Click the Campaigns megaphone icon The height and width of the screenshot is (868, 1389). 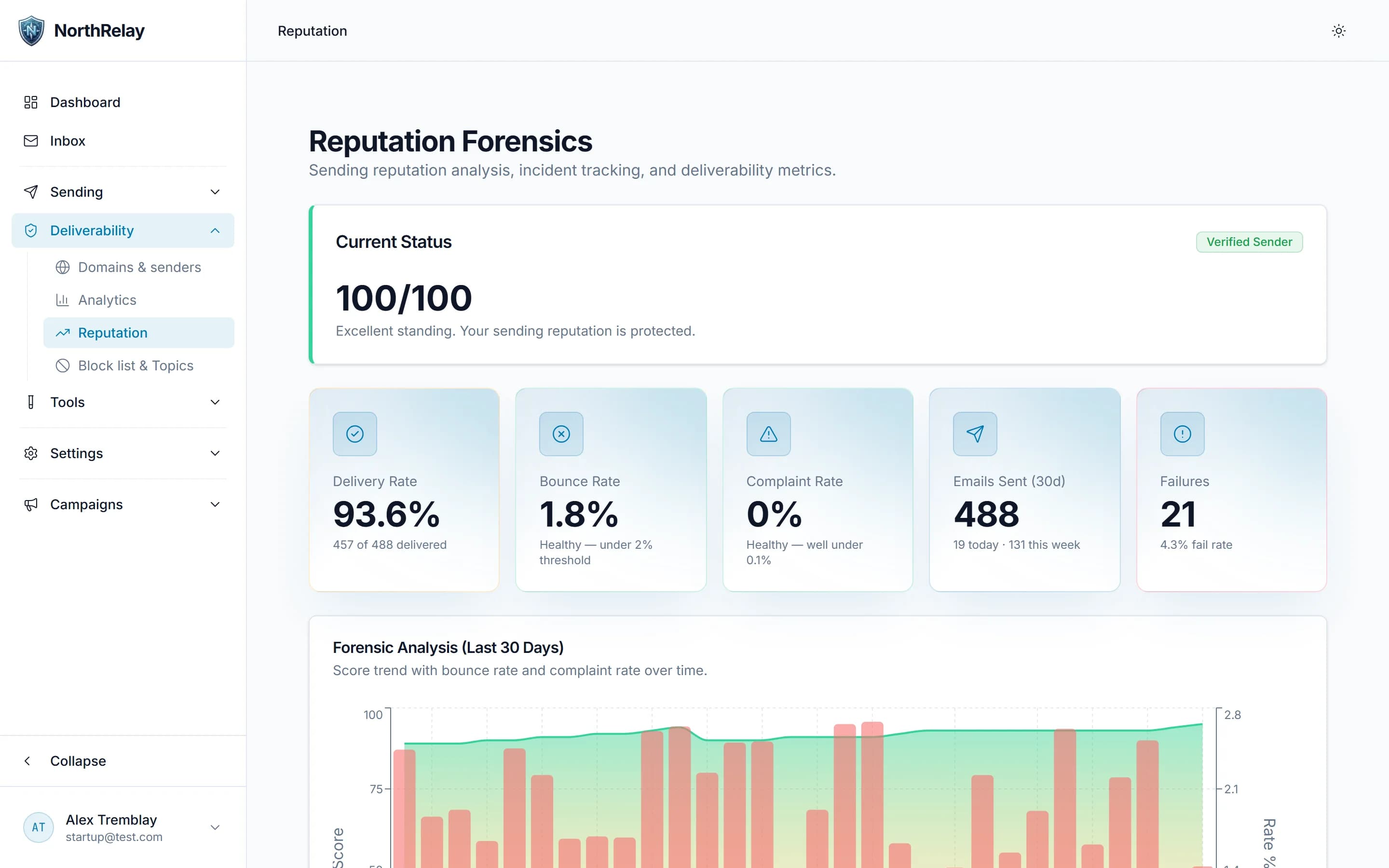click(31, 504)
